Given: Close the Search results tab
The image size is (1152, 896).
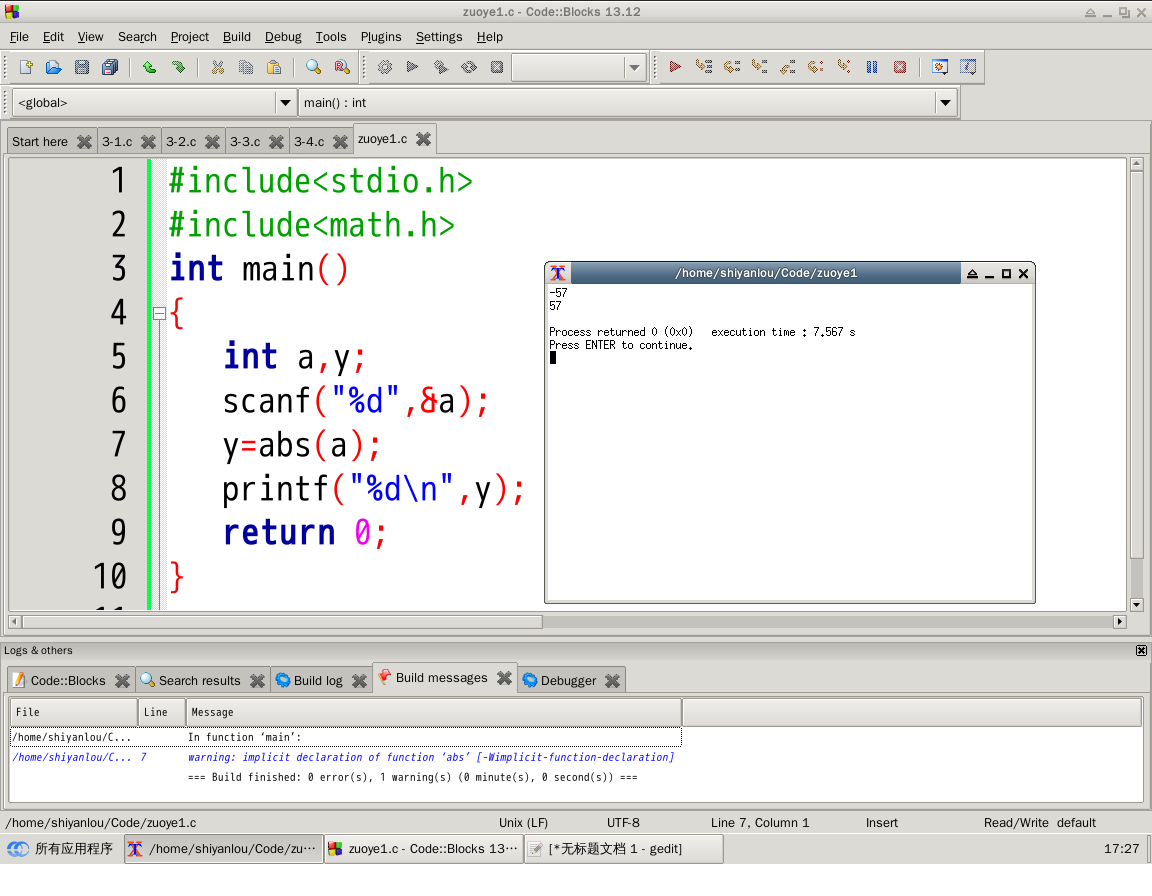Looking at the screenshot, I should [257, 681].
